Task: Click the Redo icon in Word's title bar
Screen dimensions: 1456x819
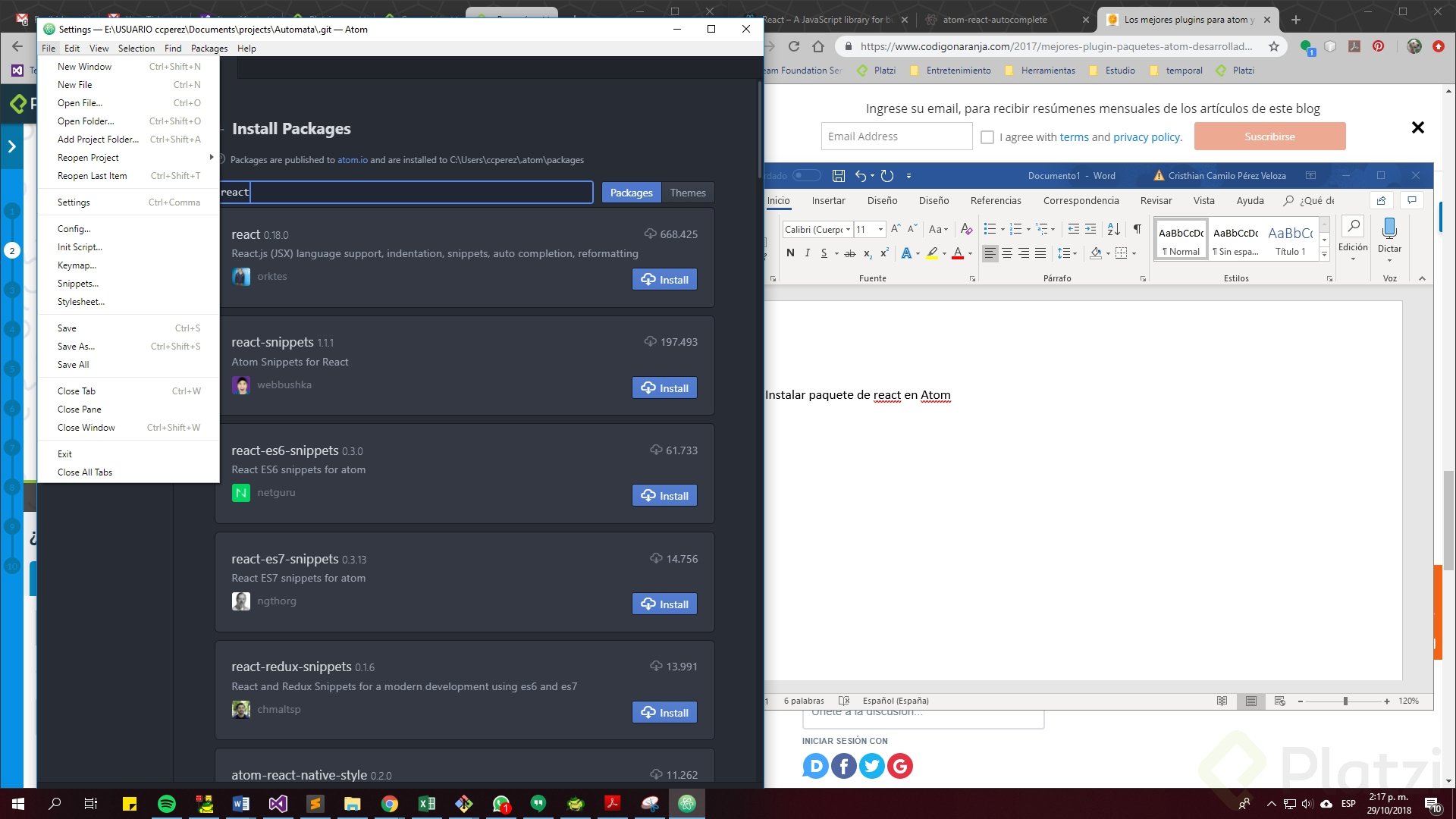Action: (886, 176)
